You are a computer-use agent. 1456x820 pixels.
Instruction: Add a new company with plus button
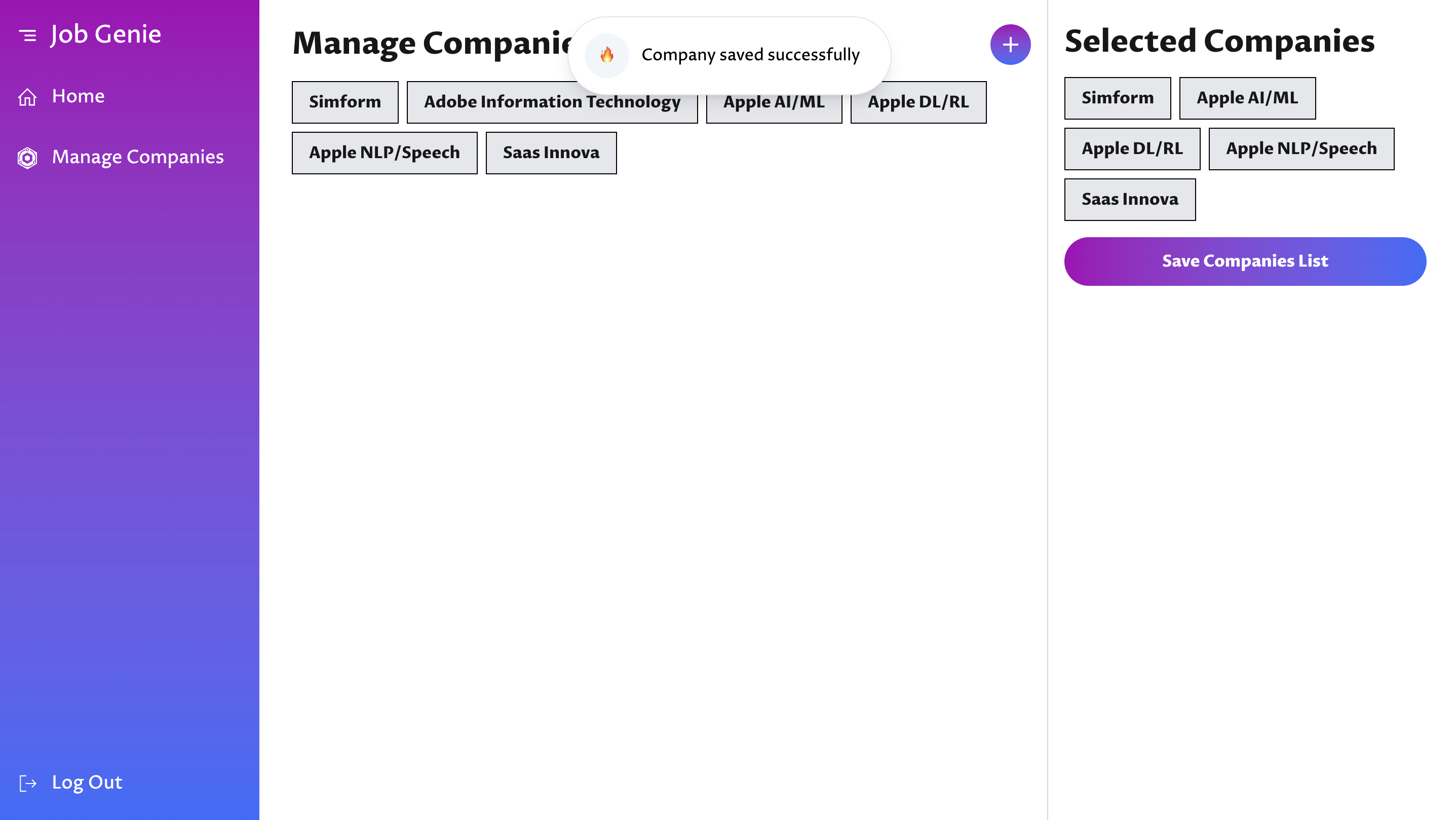(x=1010, y=45)
